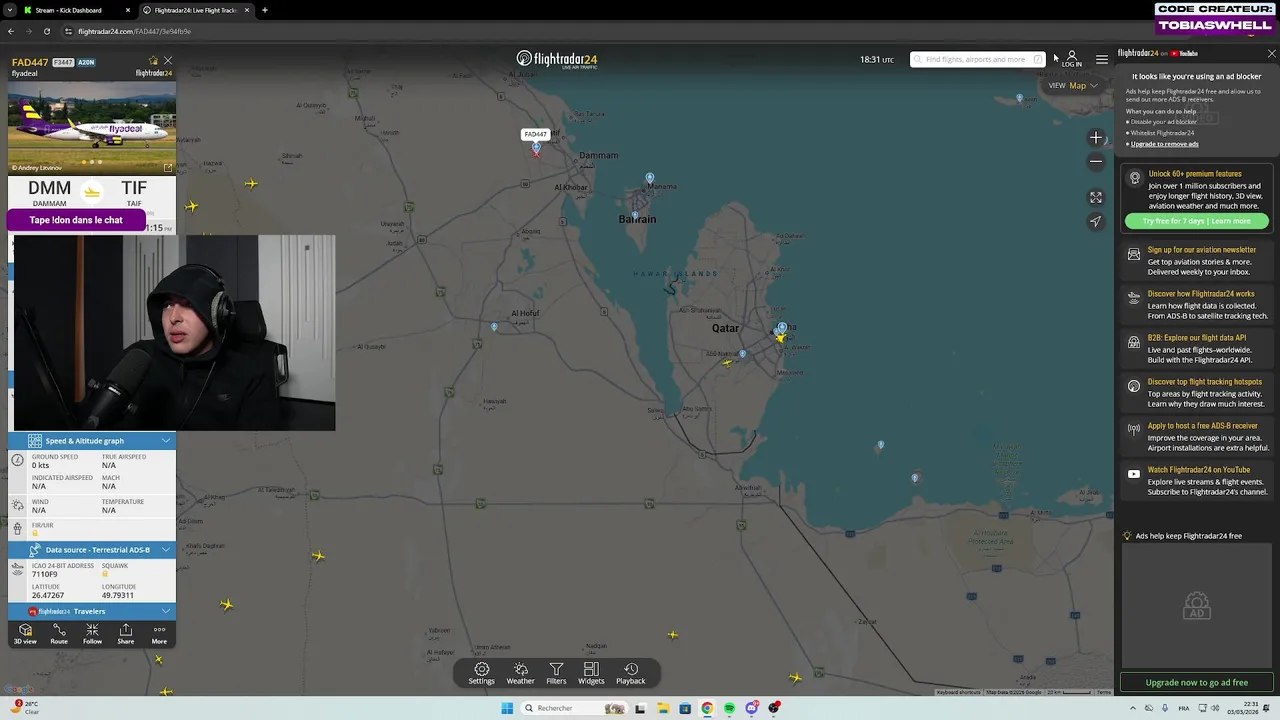Open the Windows Start menu
The image size is (1280, 720).
click(x=507, y=708)
